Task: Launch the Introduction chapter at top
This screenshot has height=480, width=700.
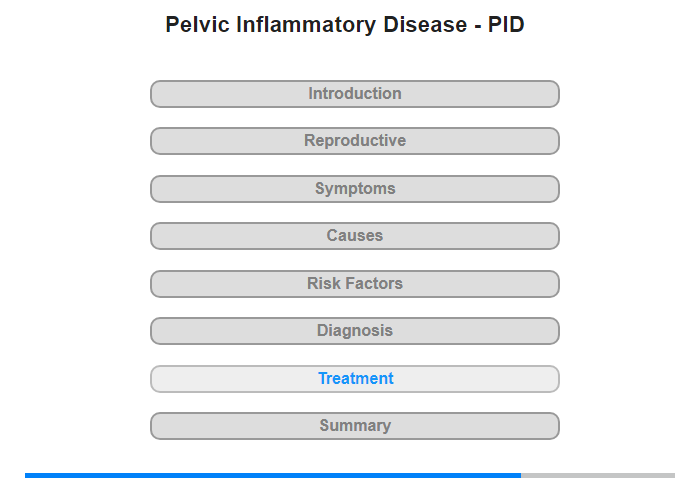Action: coord(355,94)
